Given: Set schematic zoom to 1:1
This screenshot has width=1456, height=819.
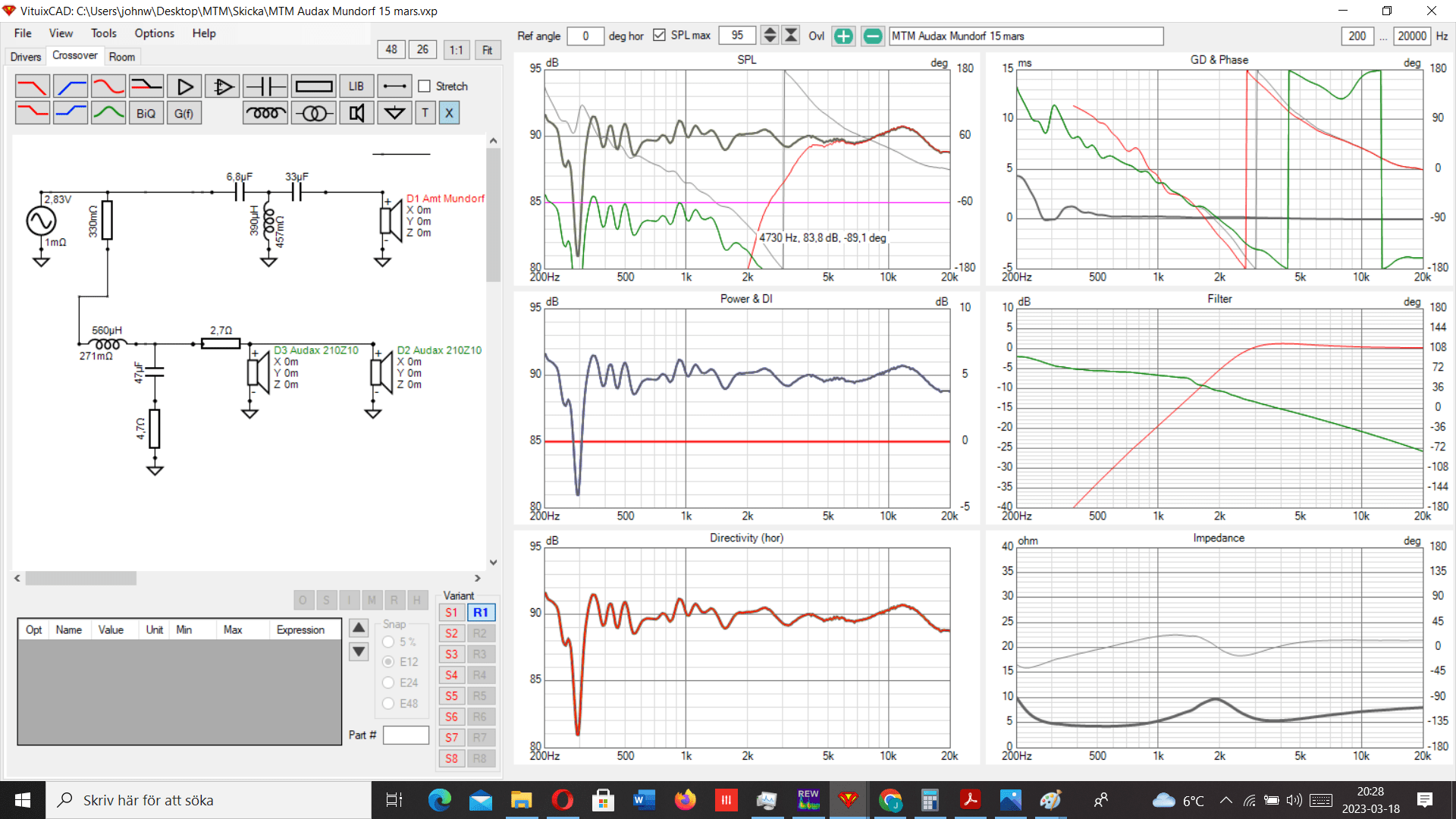Looking at the screenshot, I should [x=456, y=50].
